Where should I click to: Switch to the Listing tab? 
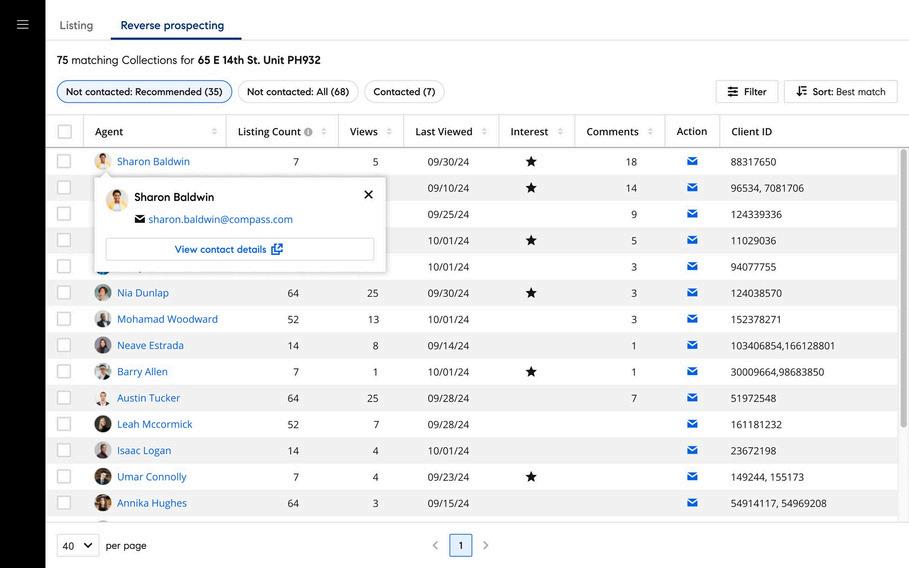tap(76, 25)
